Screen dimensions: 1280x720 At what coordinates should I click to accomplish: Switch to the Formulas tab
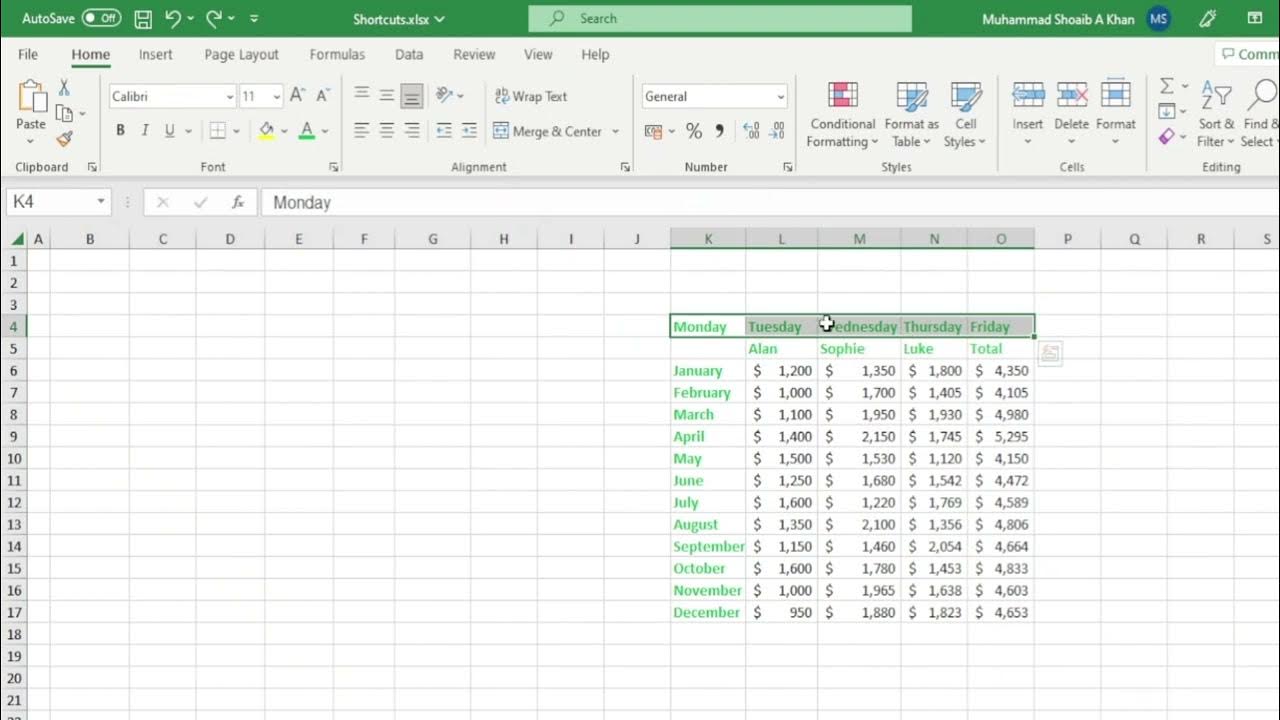click(337, 54)
